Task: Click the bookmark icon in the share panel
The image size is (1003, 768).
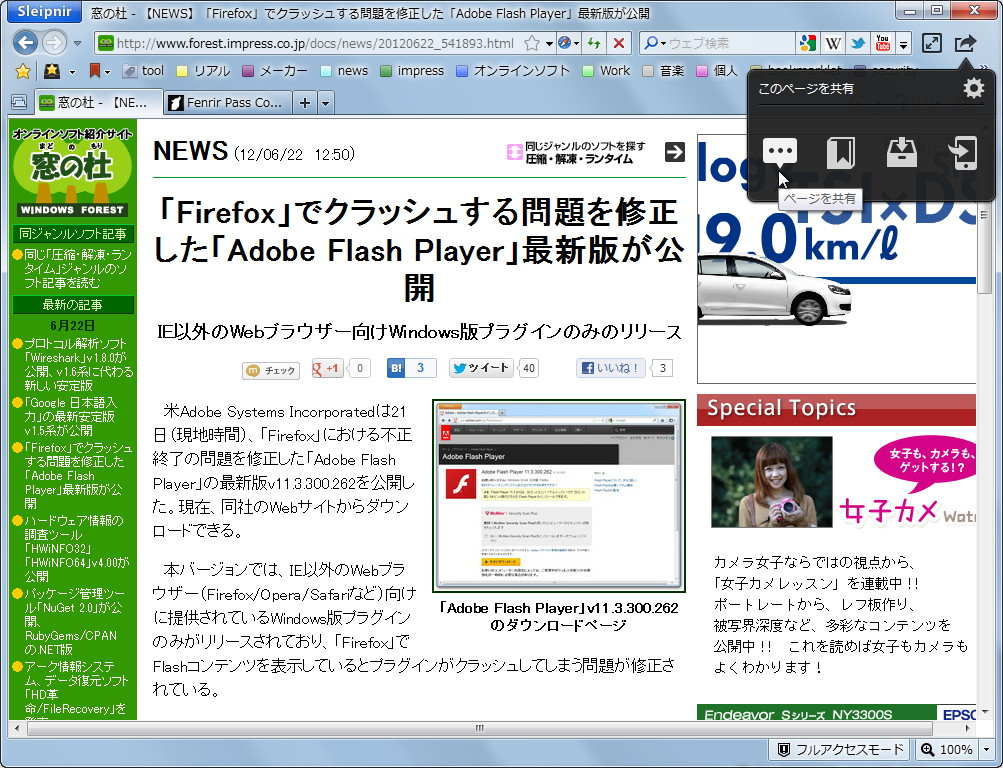Action: (x=841, y=152)
